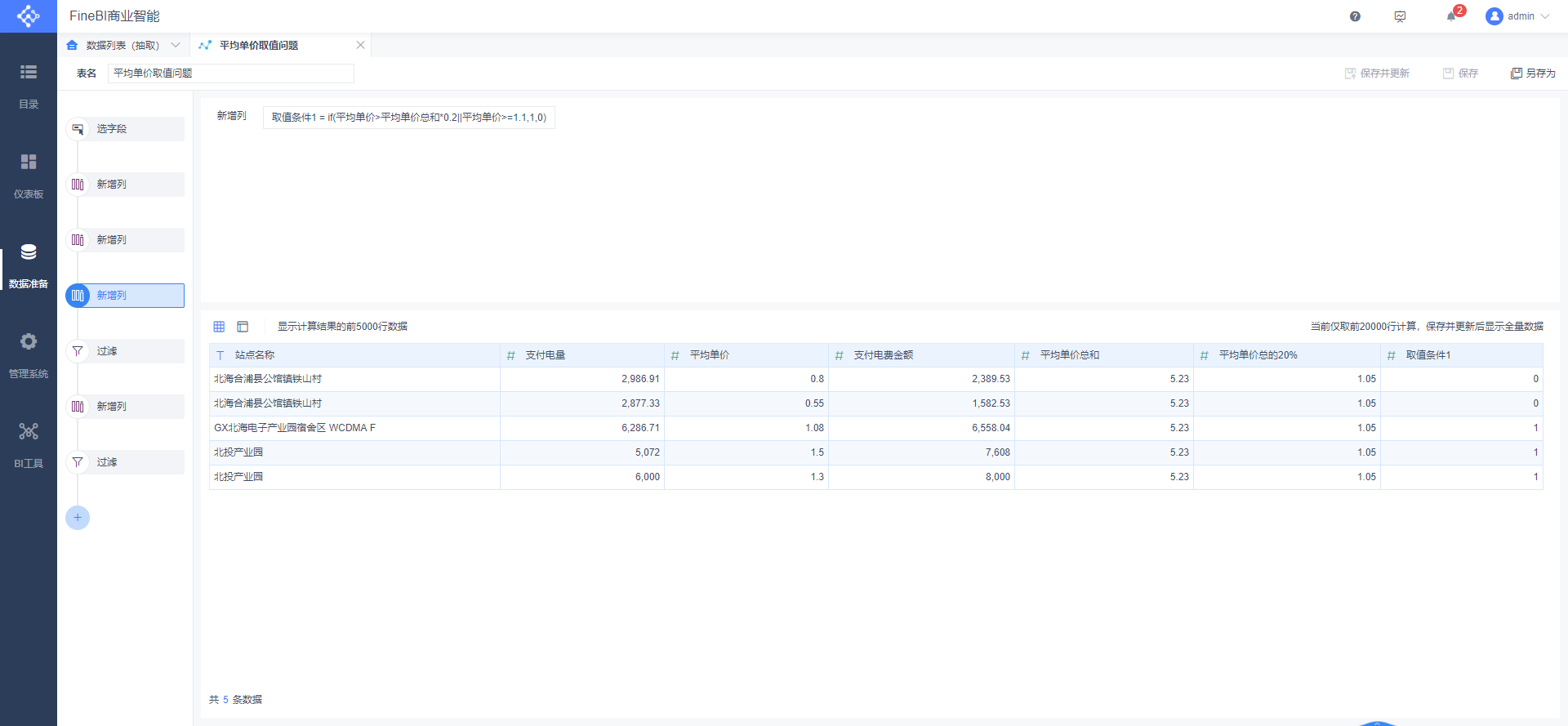The image size is (1568, 726).
Task: Click the 显示计算结果的前5000行数据 label
Action: click(342, 327)
